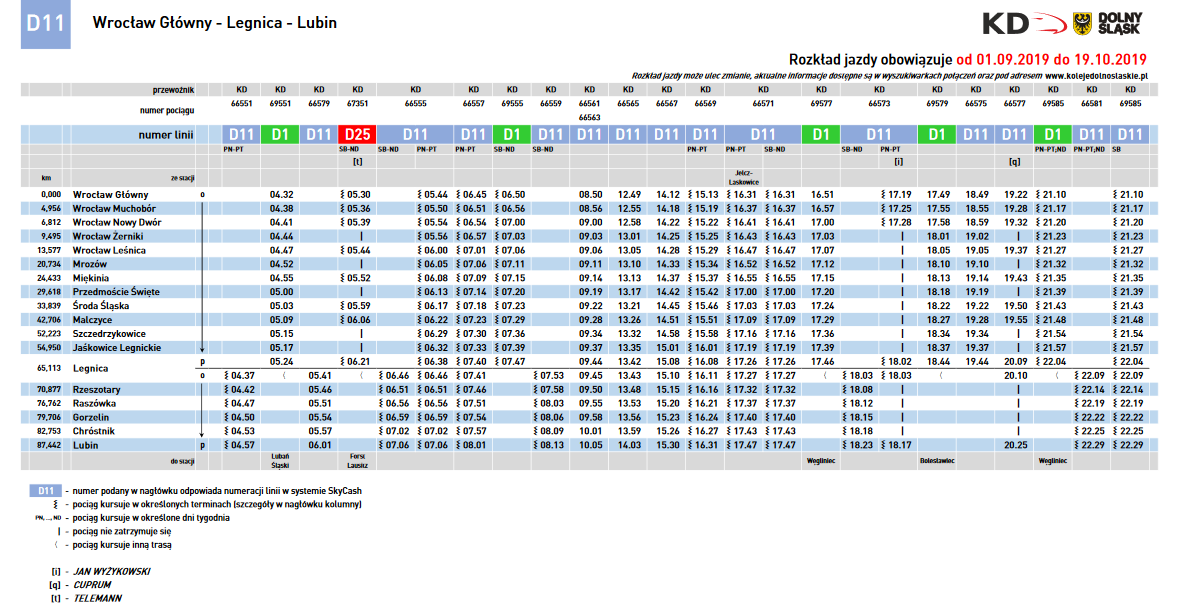Screen dimensions: 1183x611
Task: Click the KD logo in the header
Action: tap(1020, 23)
